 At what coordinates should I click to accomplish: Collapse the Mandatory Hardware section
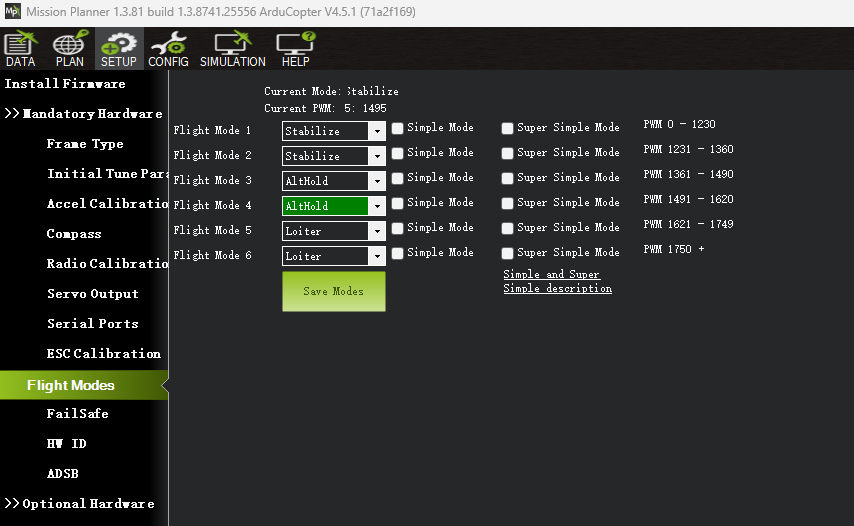83,114
